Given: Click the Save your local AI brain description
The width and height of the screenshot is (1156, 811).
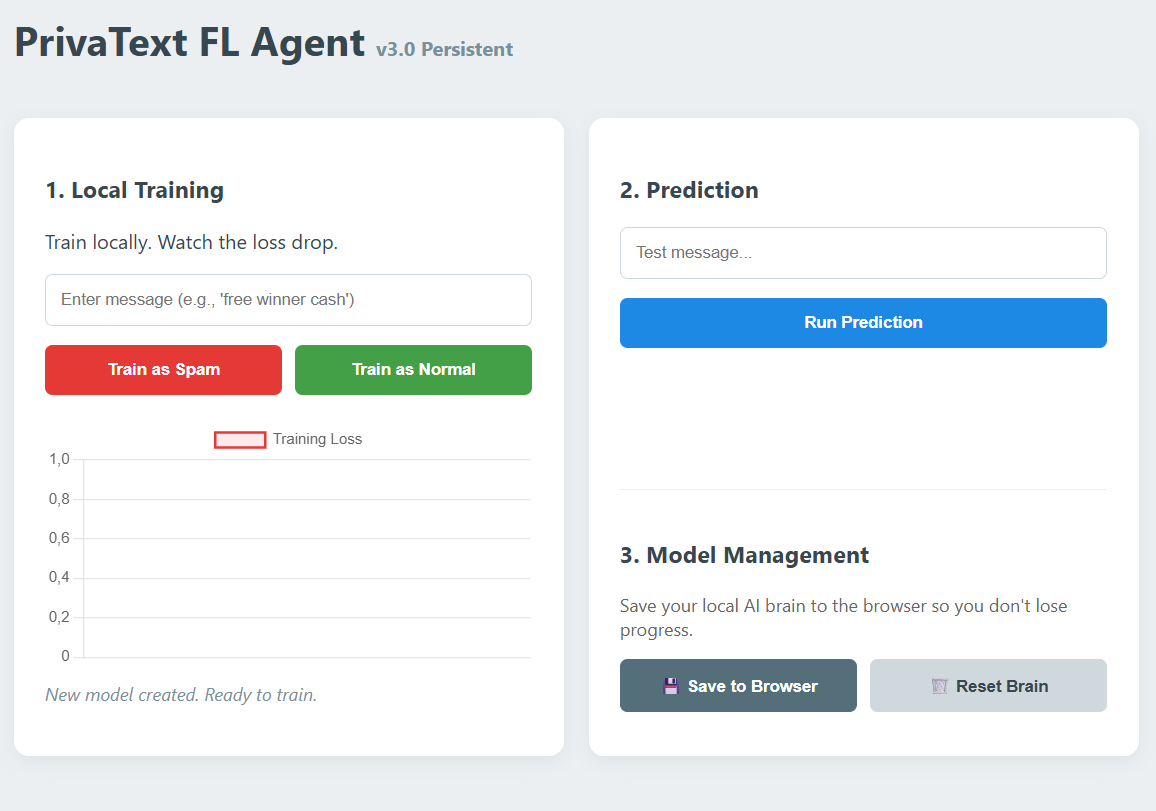Looking at the screenshot, I should click(843, 618).
